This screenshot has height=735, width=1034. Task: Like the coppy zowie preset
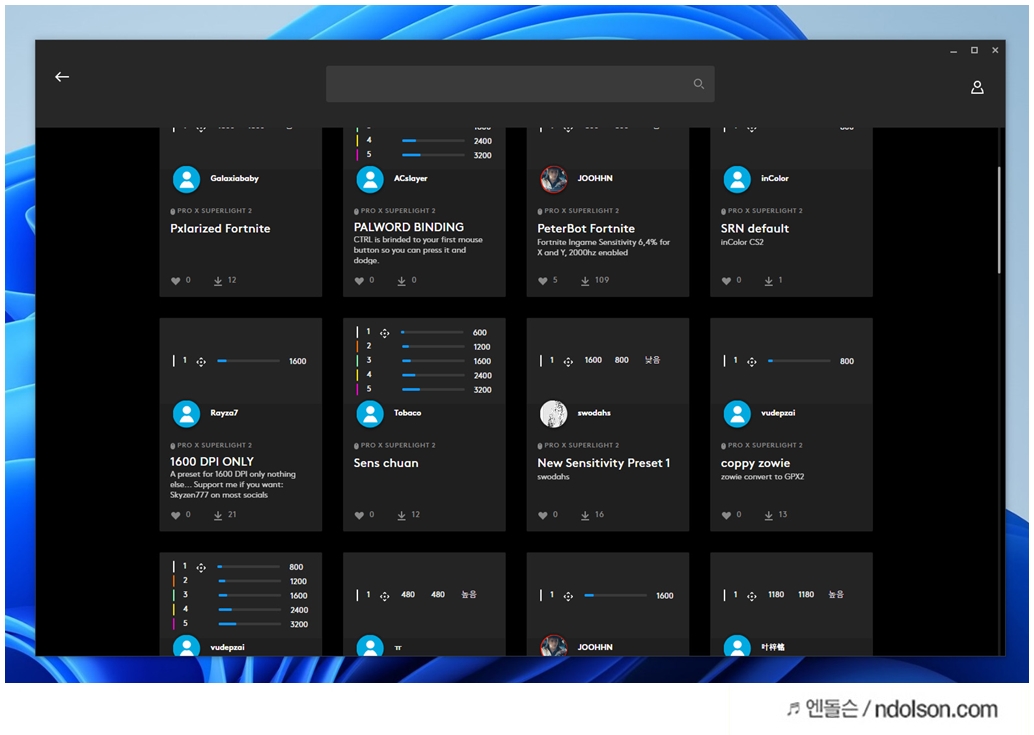point(726,515)
